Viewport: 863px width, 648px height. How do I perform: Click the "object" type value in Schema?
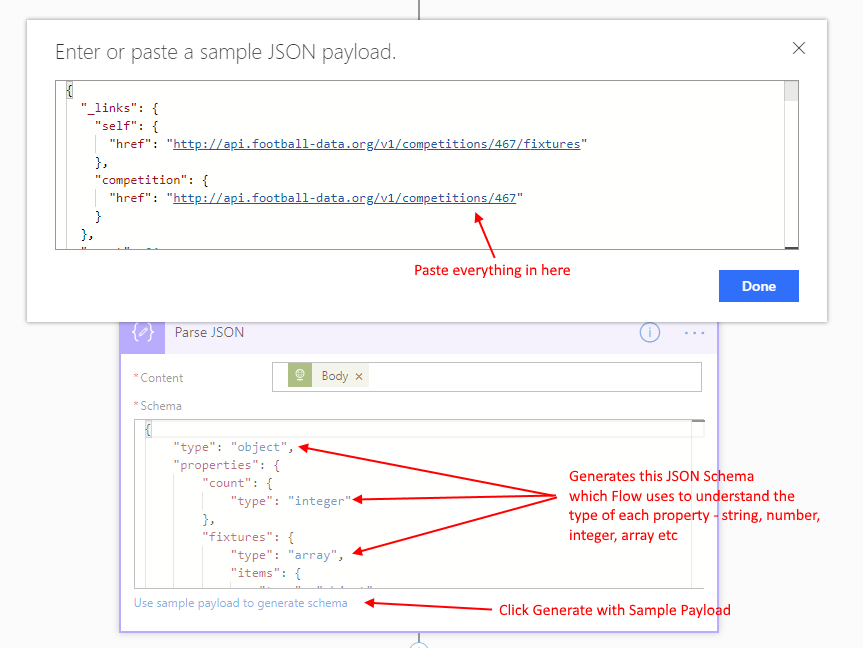point(259,446)
